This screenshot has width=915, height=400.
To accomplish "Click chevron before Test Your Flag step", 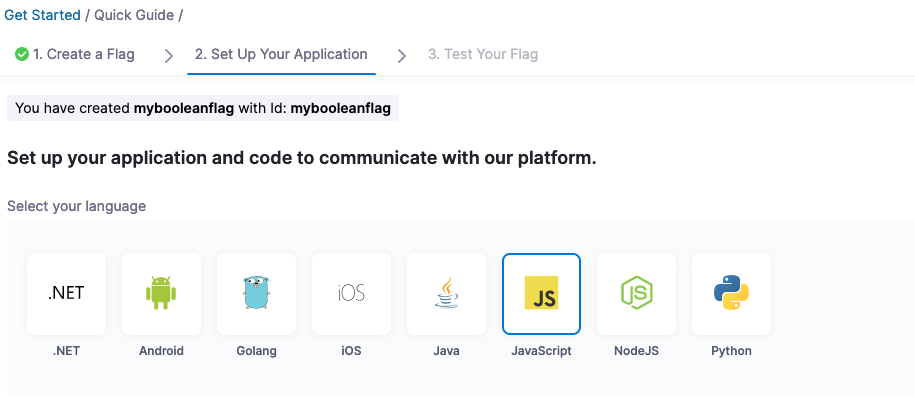I will coord(402,55).
